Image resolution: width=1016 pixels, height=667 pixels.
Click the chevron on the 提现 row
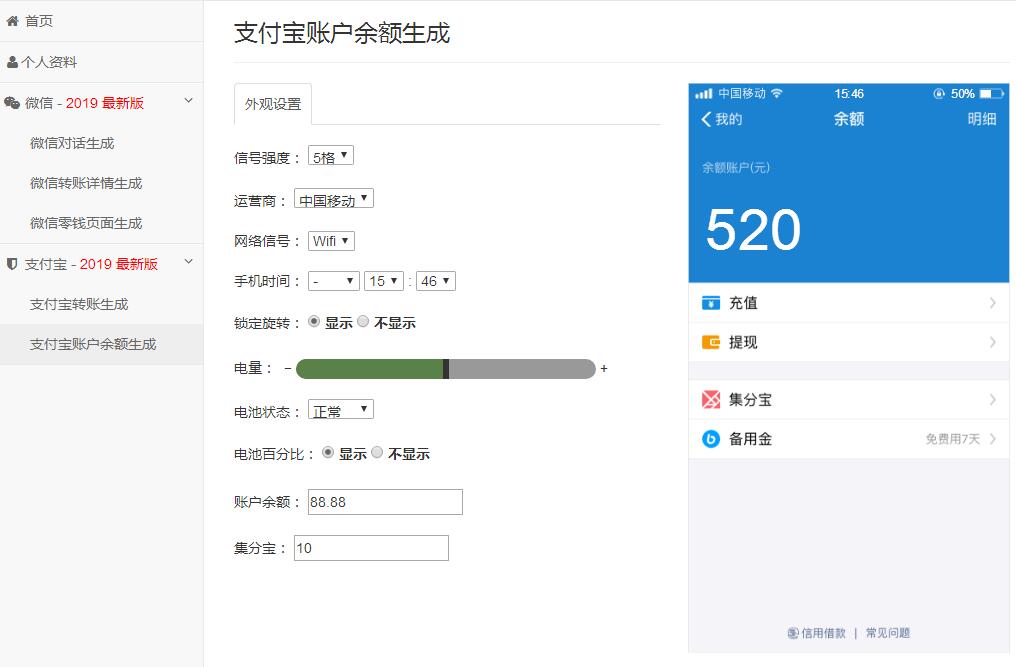click(x=993, y=342)
